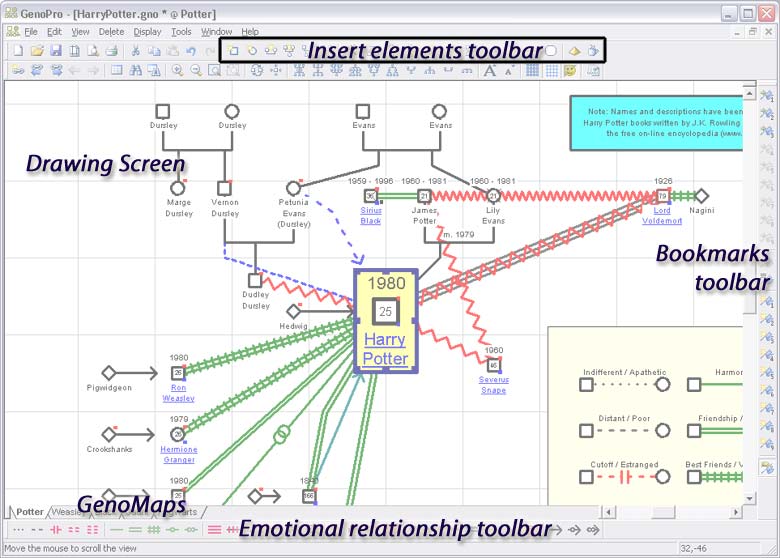Select the dotted indifferent relationship line tool
Viewport: 780px width, 558px height.
pos(18,530)
